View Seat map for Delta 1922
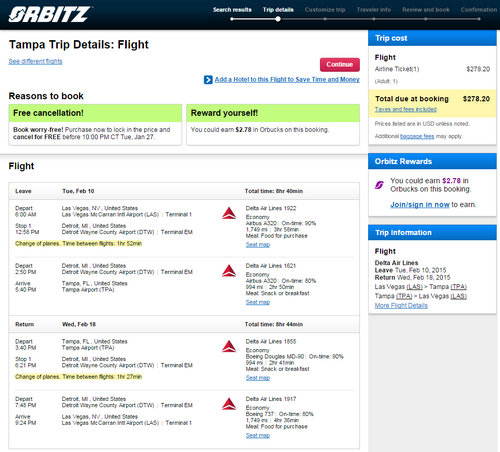This screenshot has height=452, width=500. (258, 245)
